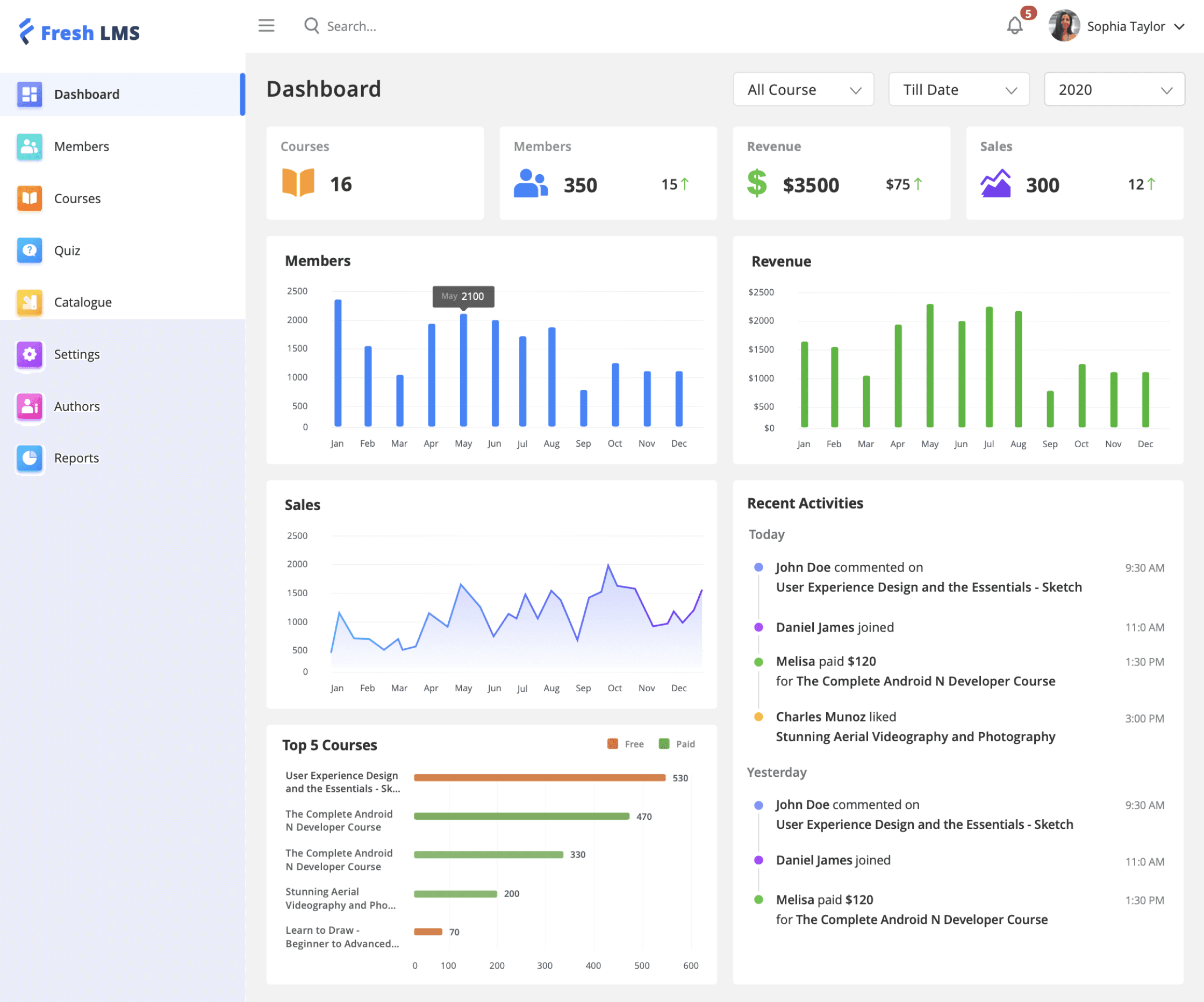Toggle the Paid legend in Top 5 Courses
The width and height of the screenshot is (1204, 1002).
click(677, 744)
